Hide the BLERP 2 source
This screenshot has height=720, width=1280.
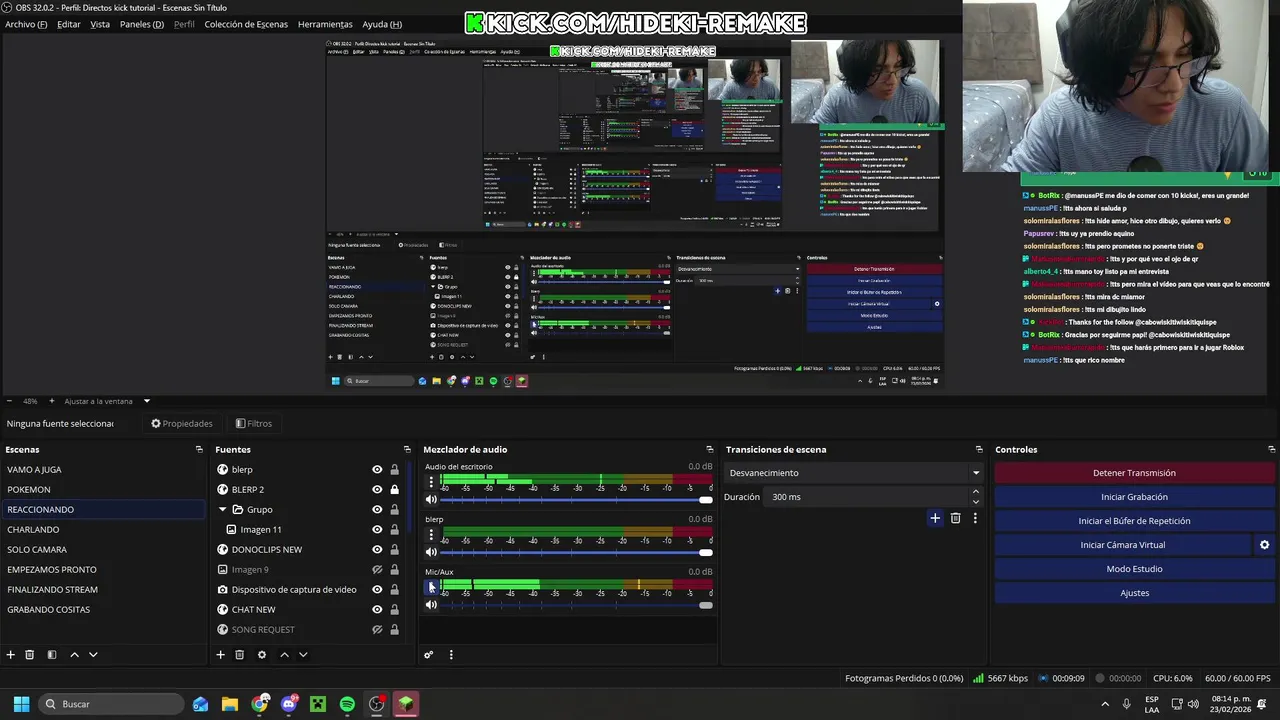[x=377, y=490]
